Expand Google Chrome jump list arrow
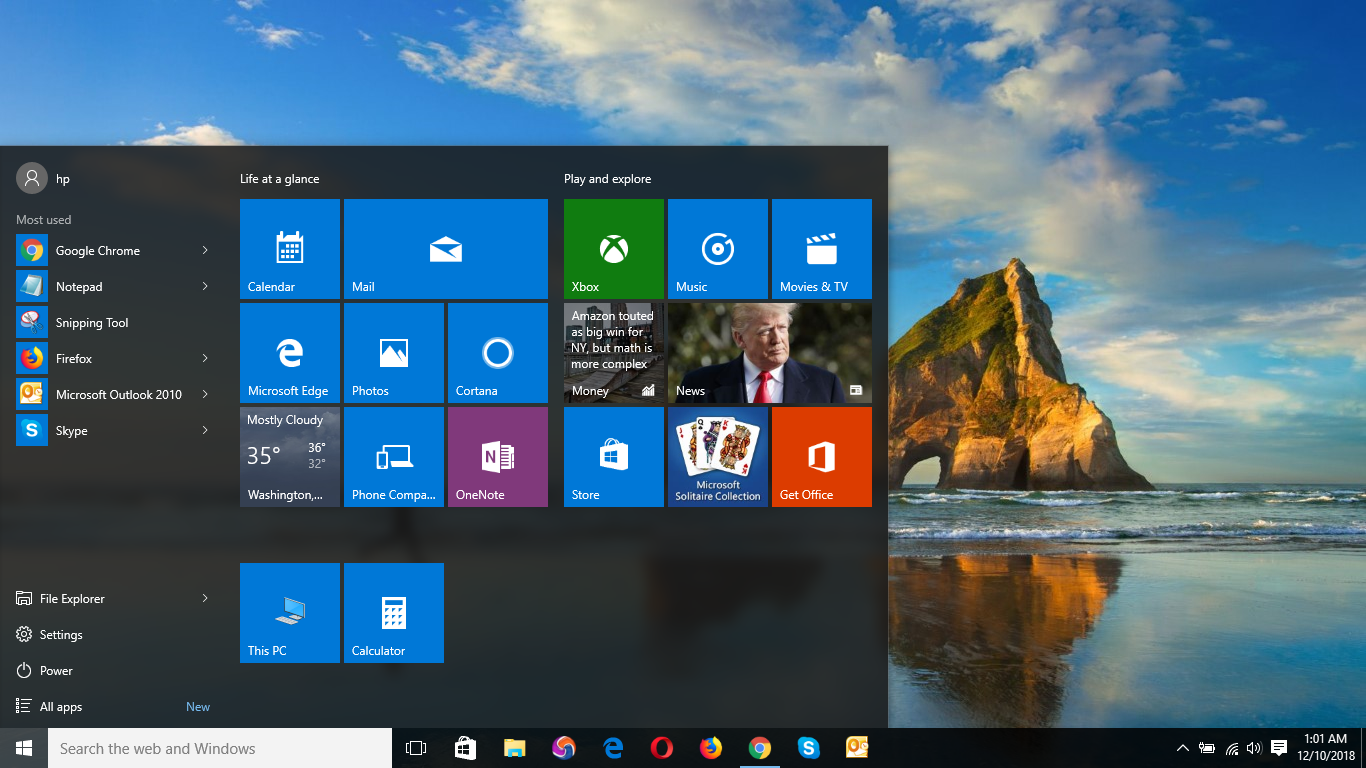 (204, 250)
